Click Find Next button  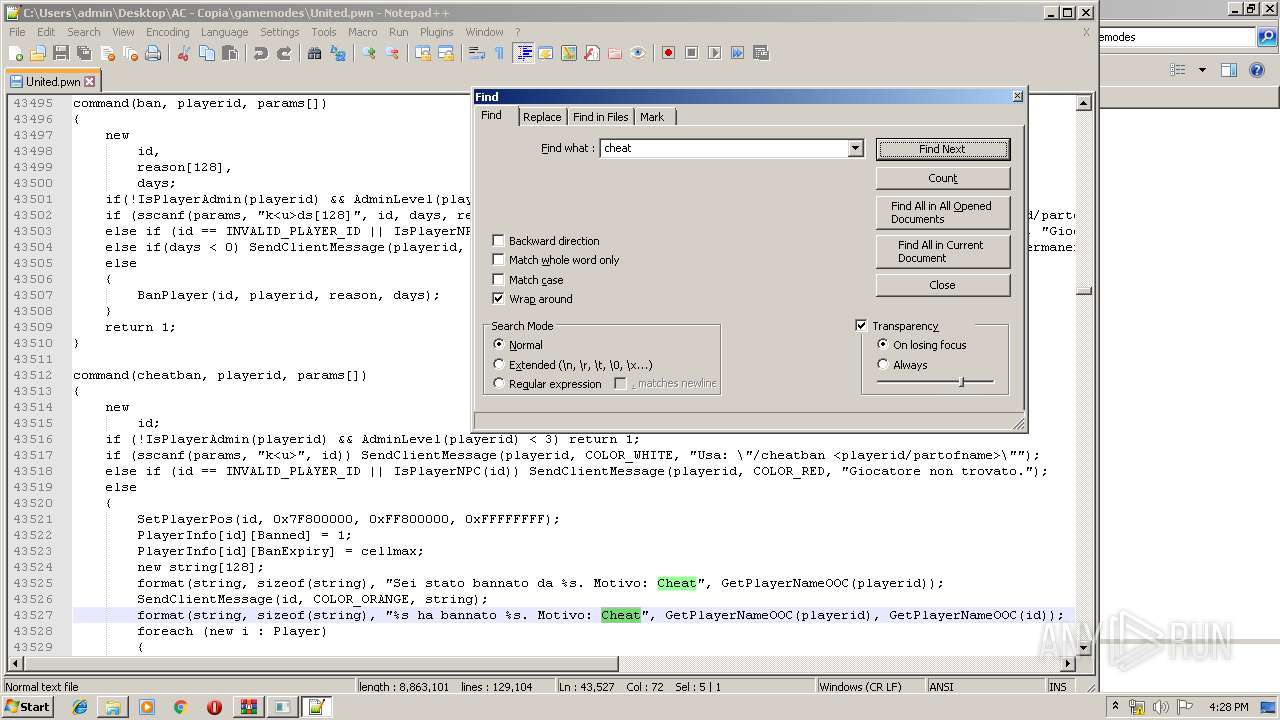pos(943,149)
